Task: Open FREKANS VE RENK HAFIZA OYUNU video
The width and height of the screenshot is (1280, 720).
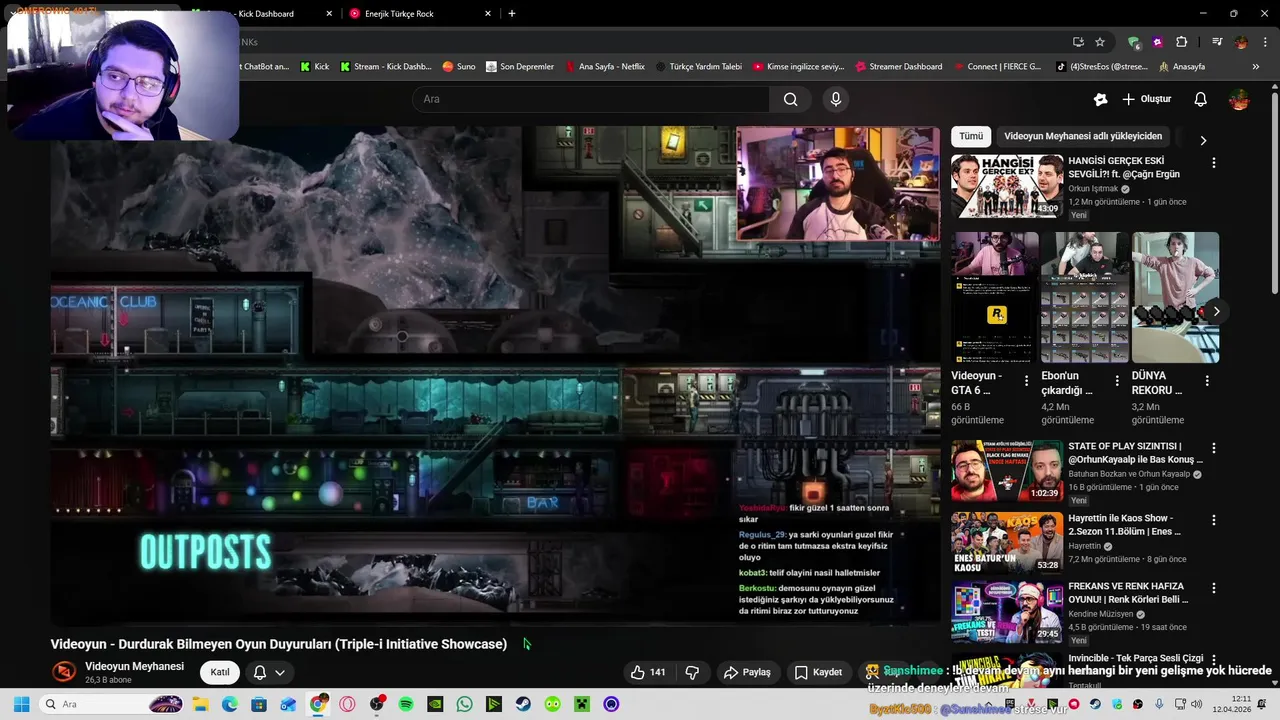Action: 1007,611
